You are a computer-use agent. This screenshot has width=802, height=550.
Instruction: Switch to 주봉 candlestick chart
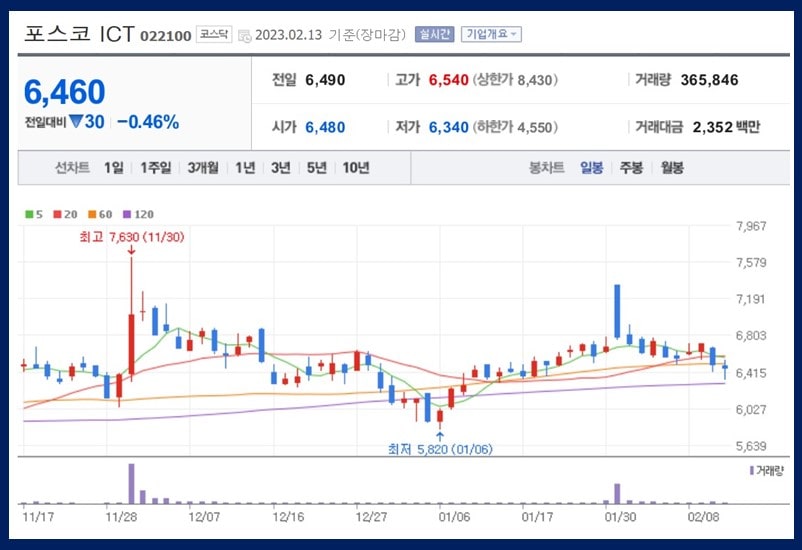[x=632, y=168]
